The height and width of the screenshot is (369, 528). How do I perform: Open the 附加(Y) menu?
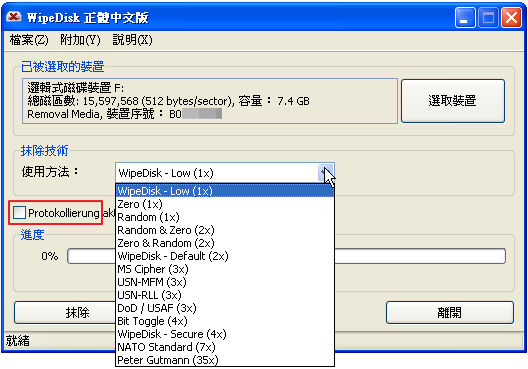pos(80,40)
